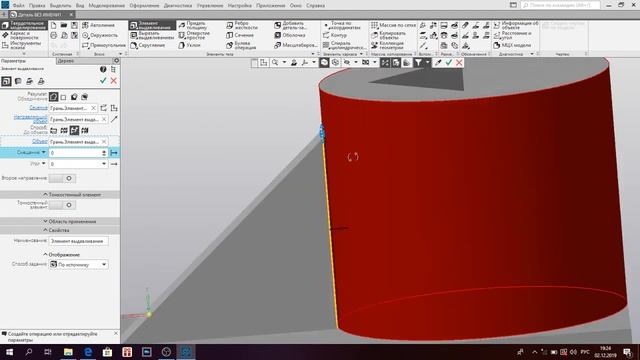The image size is (640, 360).
Task: Select the Окружность circle tool
Action: pyautogui.click(x=100, y=36)
